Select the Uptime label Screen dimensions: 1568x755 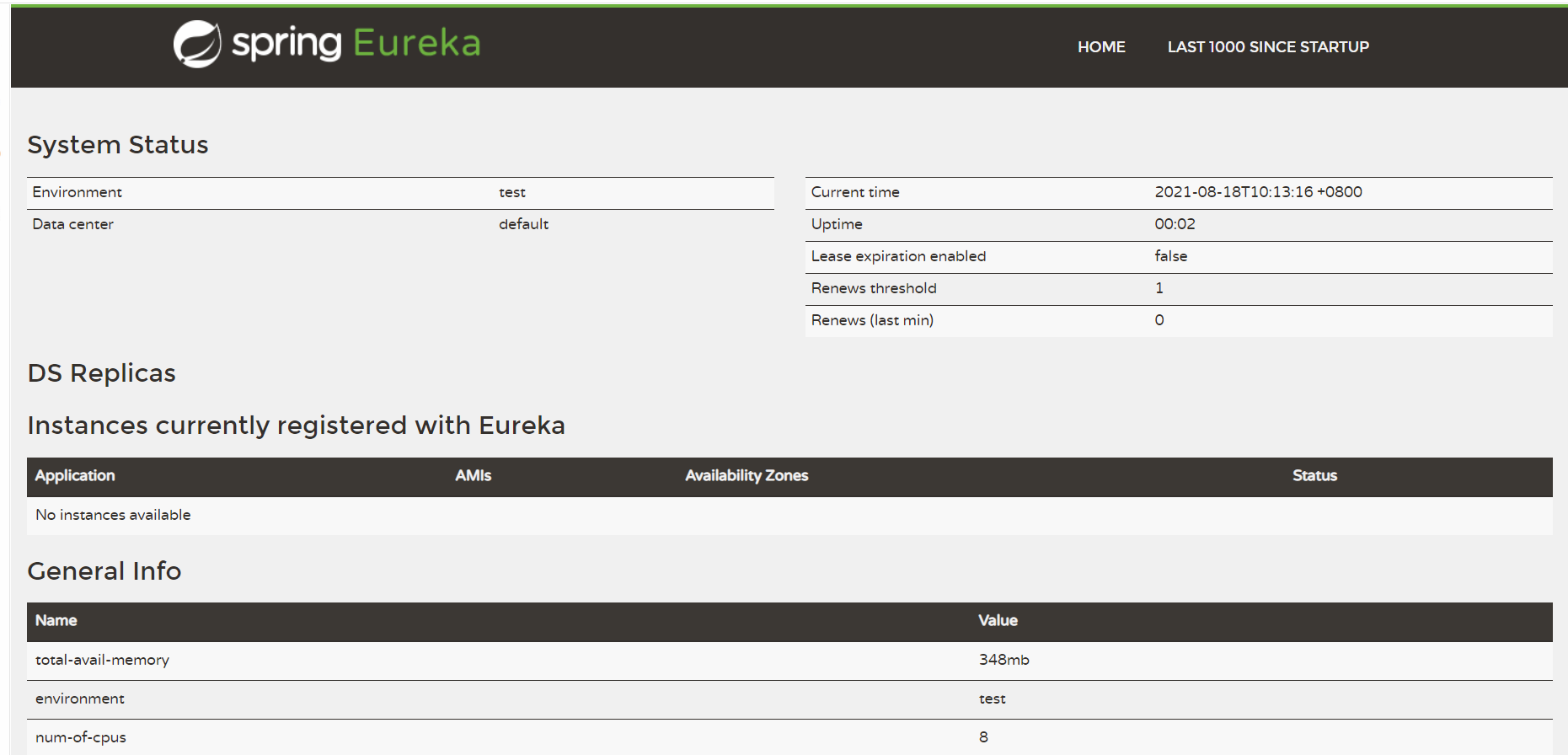tap(837, 224)
